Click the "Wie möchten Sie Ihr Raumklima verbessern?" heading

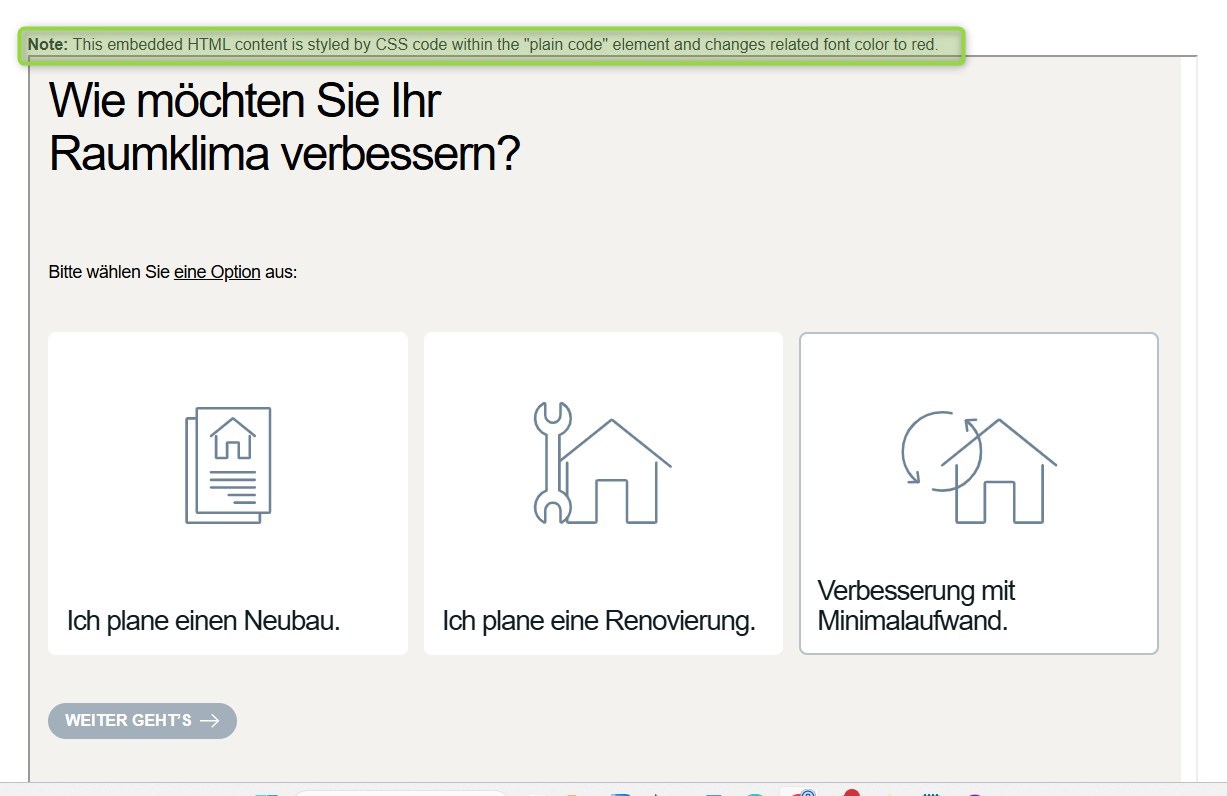284,128
